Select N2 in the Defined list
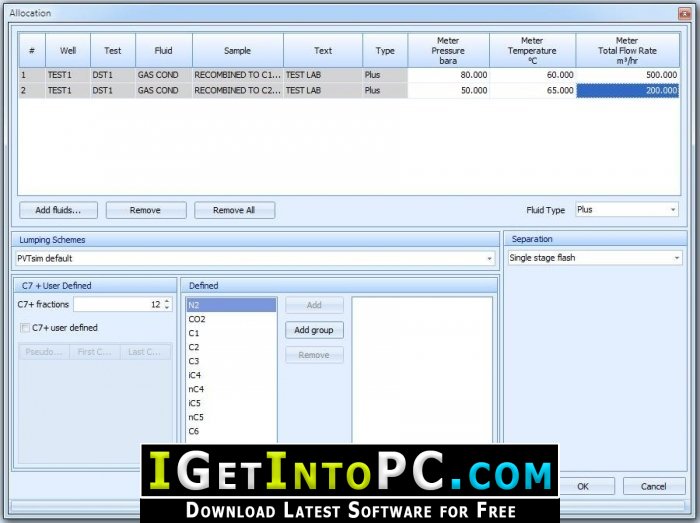 pyautogui.click(x=231, y=305)
